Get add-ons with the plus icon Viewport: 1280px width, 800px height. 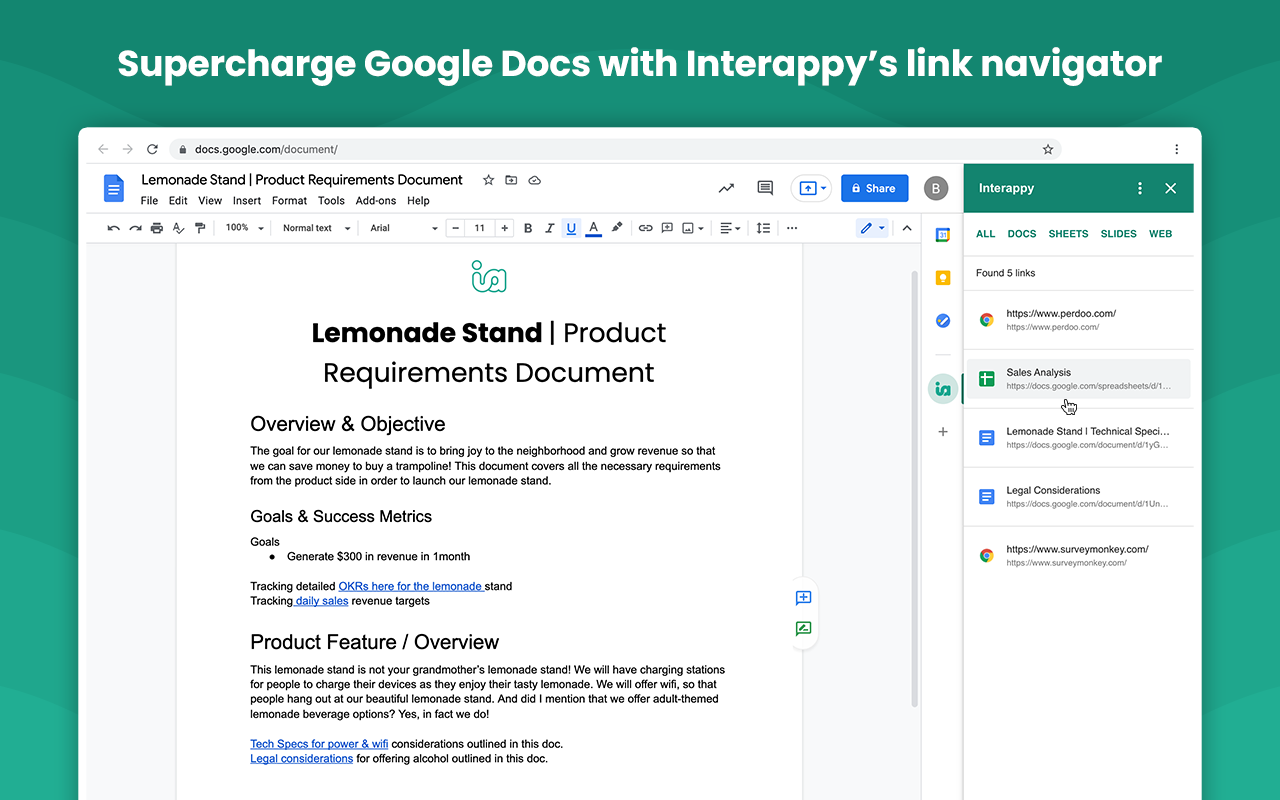click(x=942, y=432)
